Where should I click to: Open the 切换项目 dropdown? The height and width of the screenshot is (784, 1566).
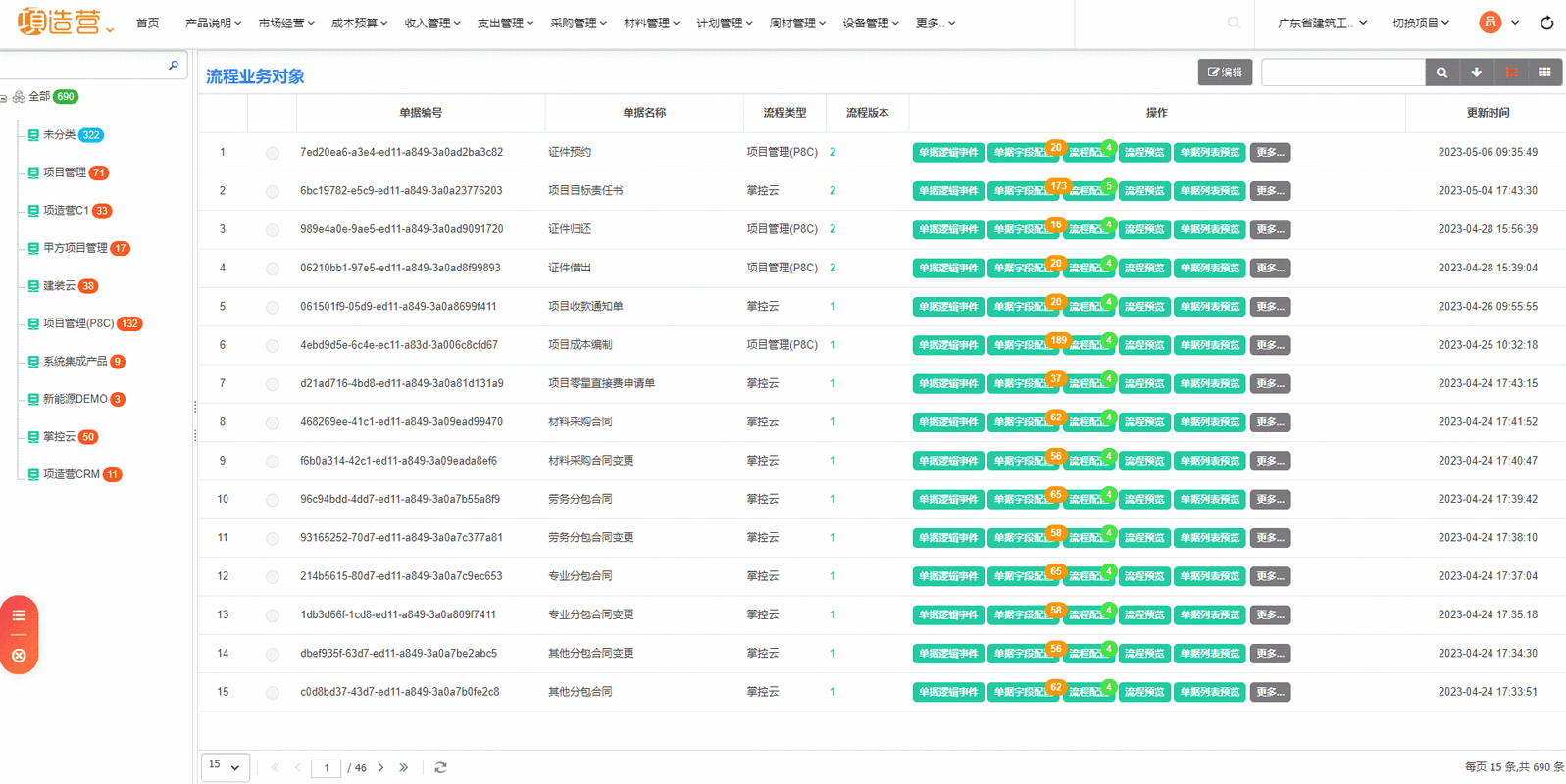1421,23
